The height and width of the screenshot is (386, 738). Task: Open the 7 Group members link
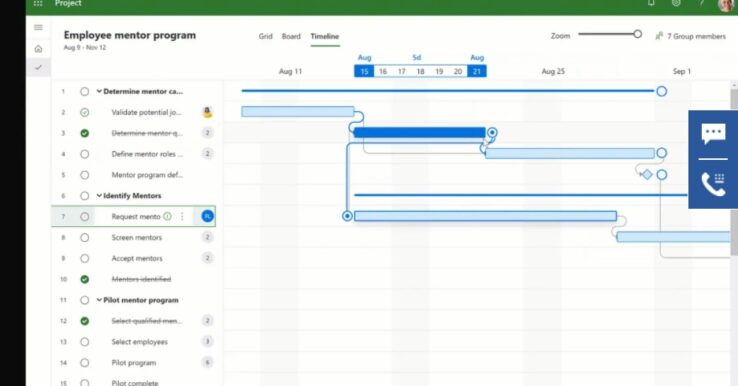(696, 36)
